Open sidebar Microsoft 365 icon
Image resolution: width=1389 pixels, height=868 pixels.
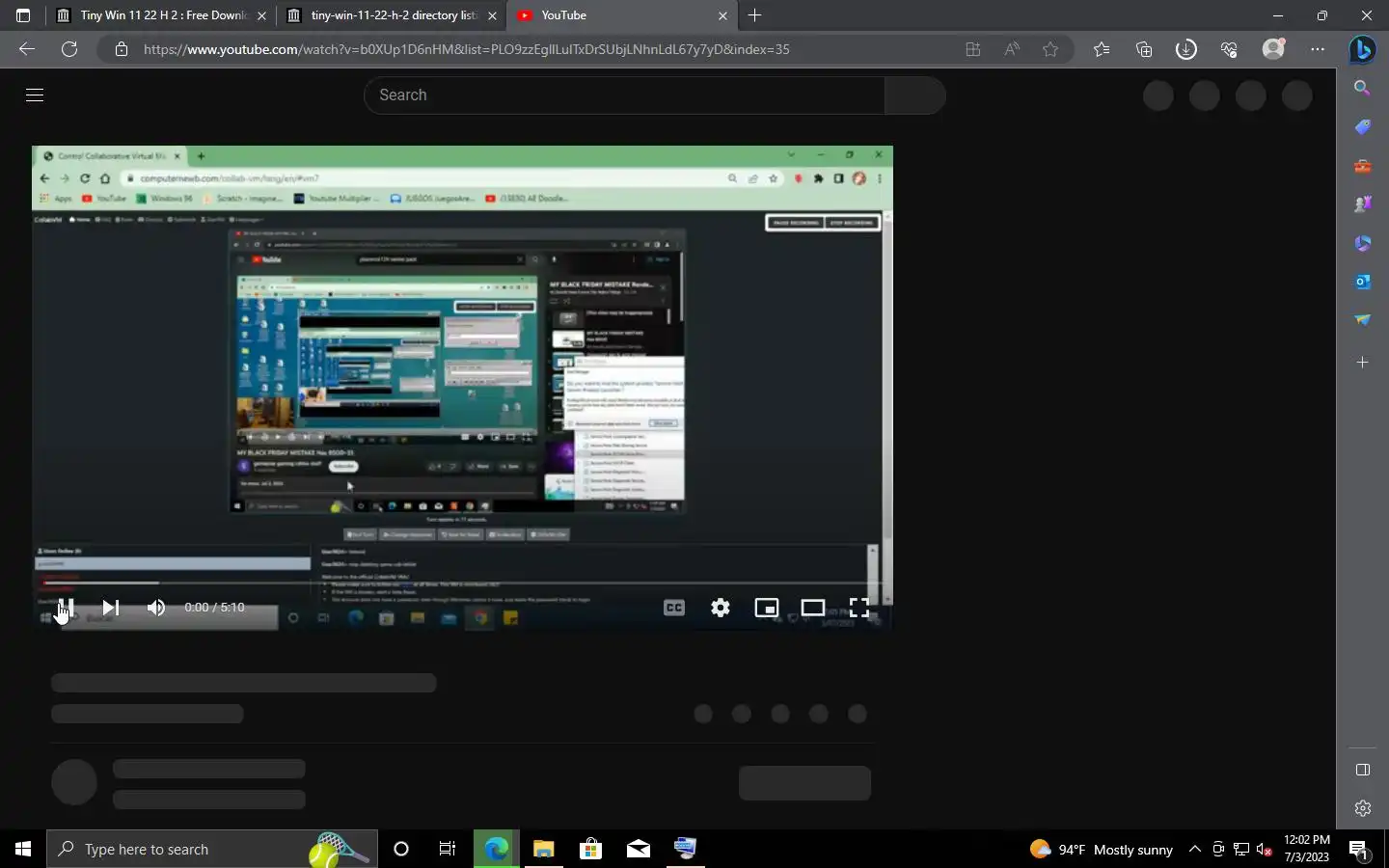point(1362,243)
